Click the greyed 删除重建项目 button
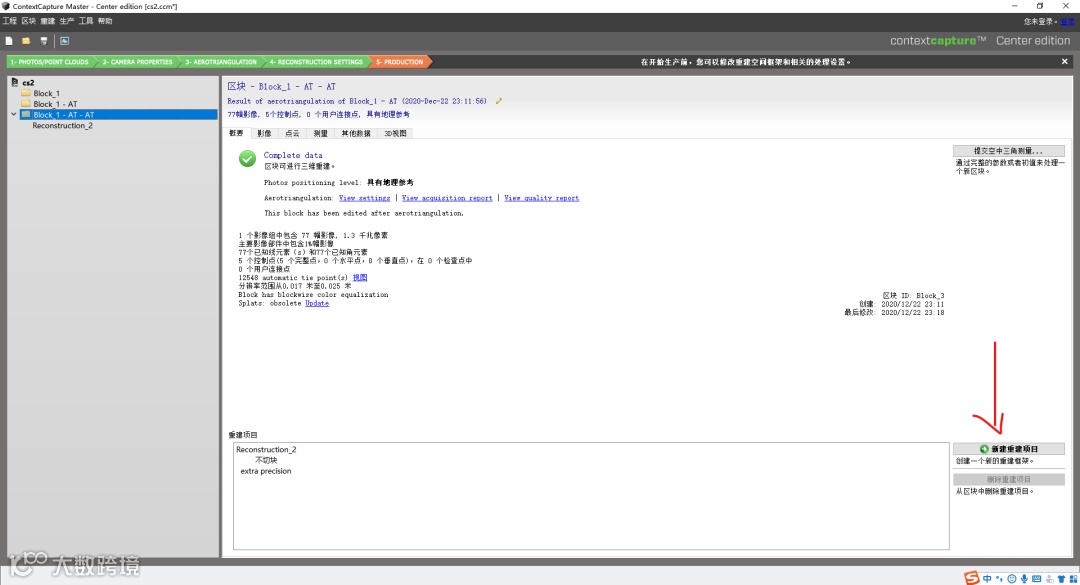 [1008, 479]
